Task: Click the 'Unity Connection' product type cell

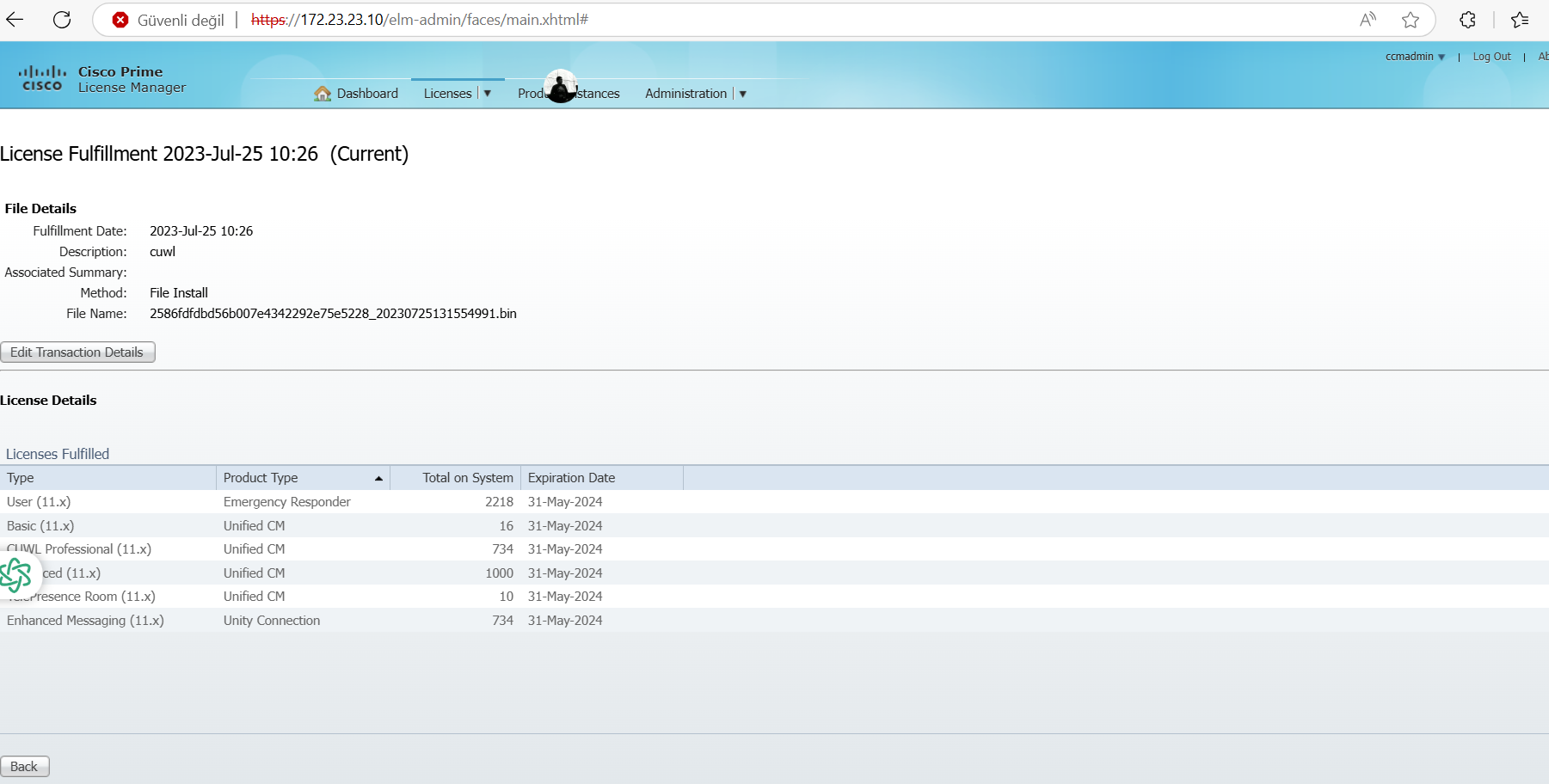Action: 271,621
